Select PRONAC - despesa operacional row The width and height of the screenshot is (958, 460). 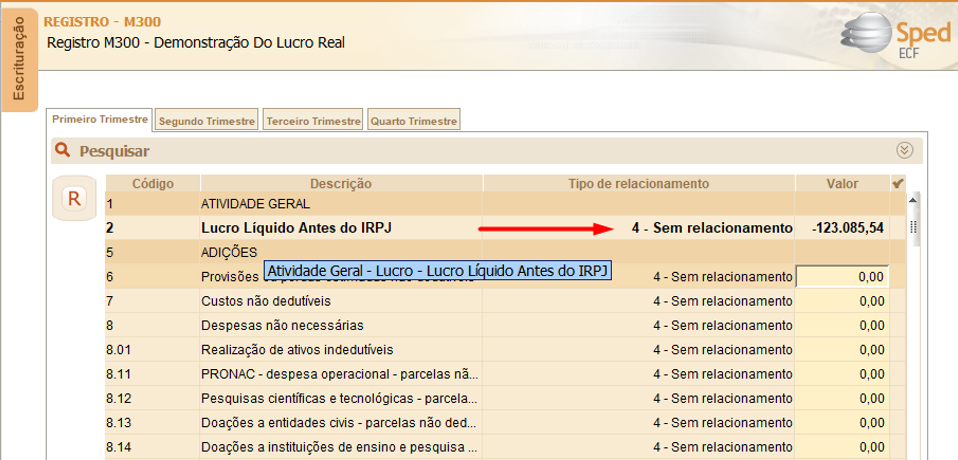pos(505,374)
